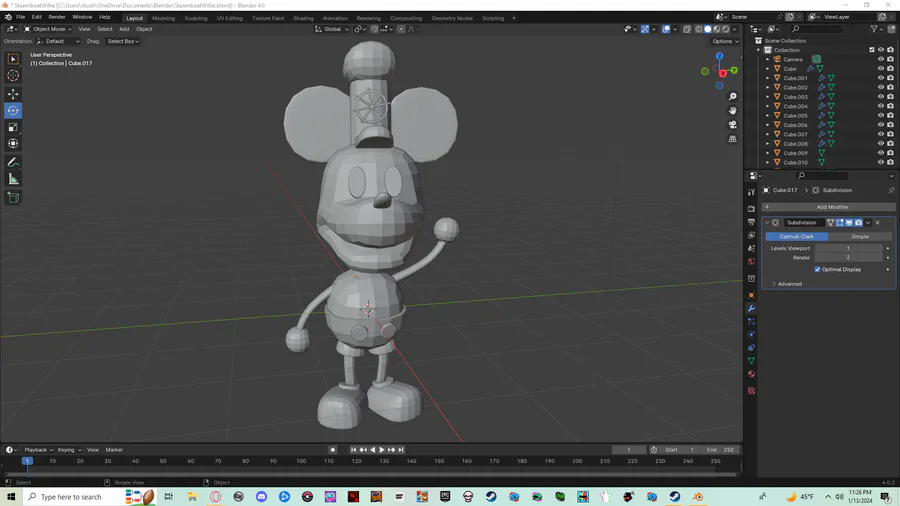Remove the Subdivision modifier
Screen dimensions: 900x506
878,223
